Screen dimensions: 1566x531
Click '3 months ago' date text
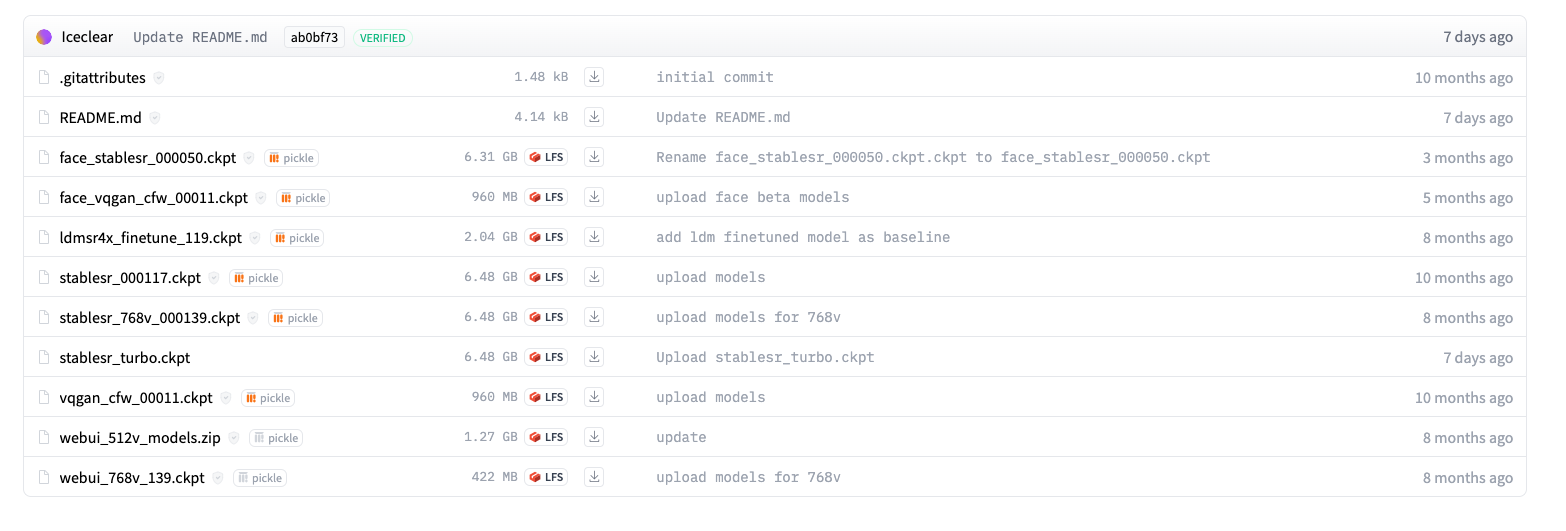click(1468, 158)
